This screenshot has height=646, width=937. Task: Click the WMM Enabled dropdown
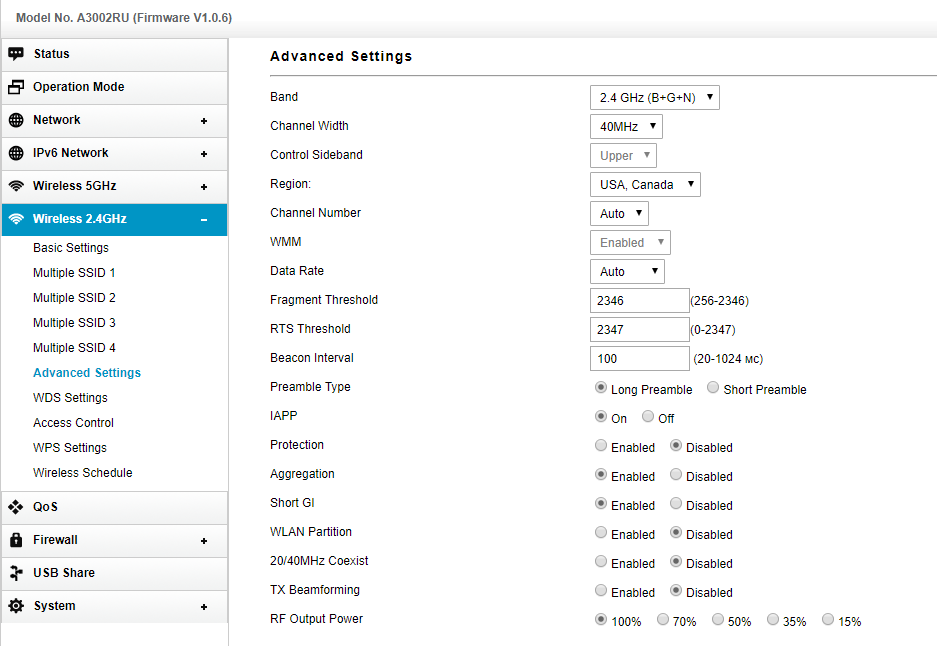click(630, 243)
